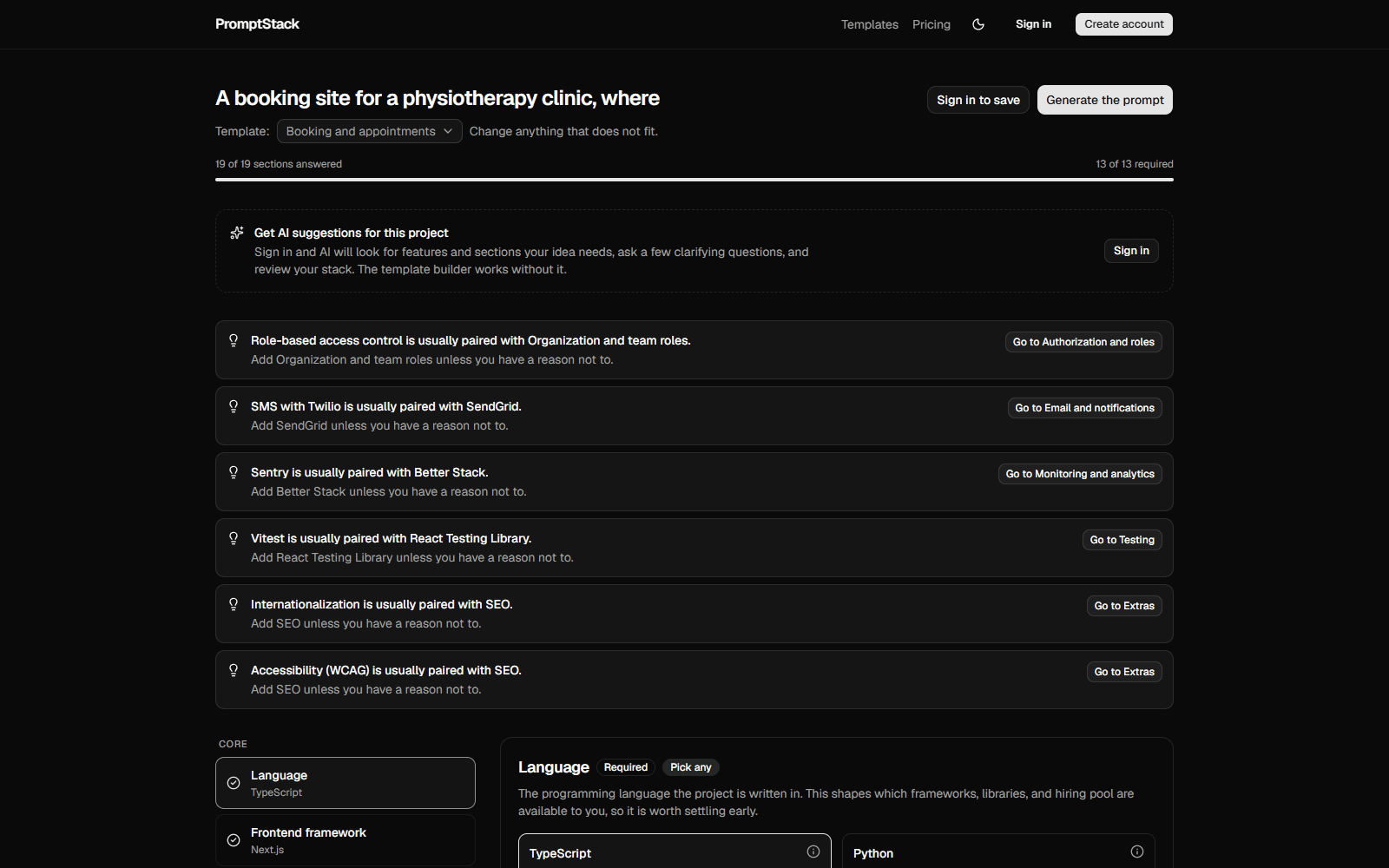Click the PromptStack logo
The image size is (1389, 868).
pyautogui.click(x=257, y=24)
